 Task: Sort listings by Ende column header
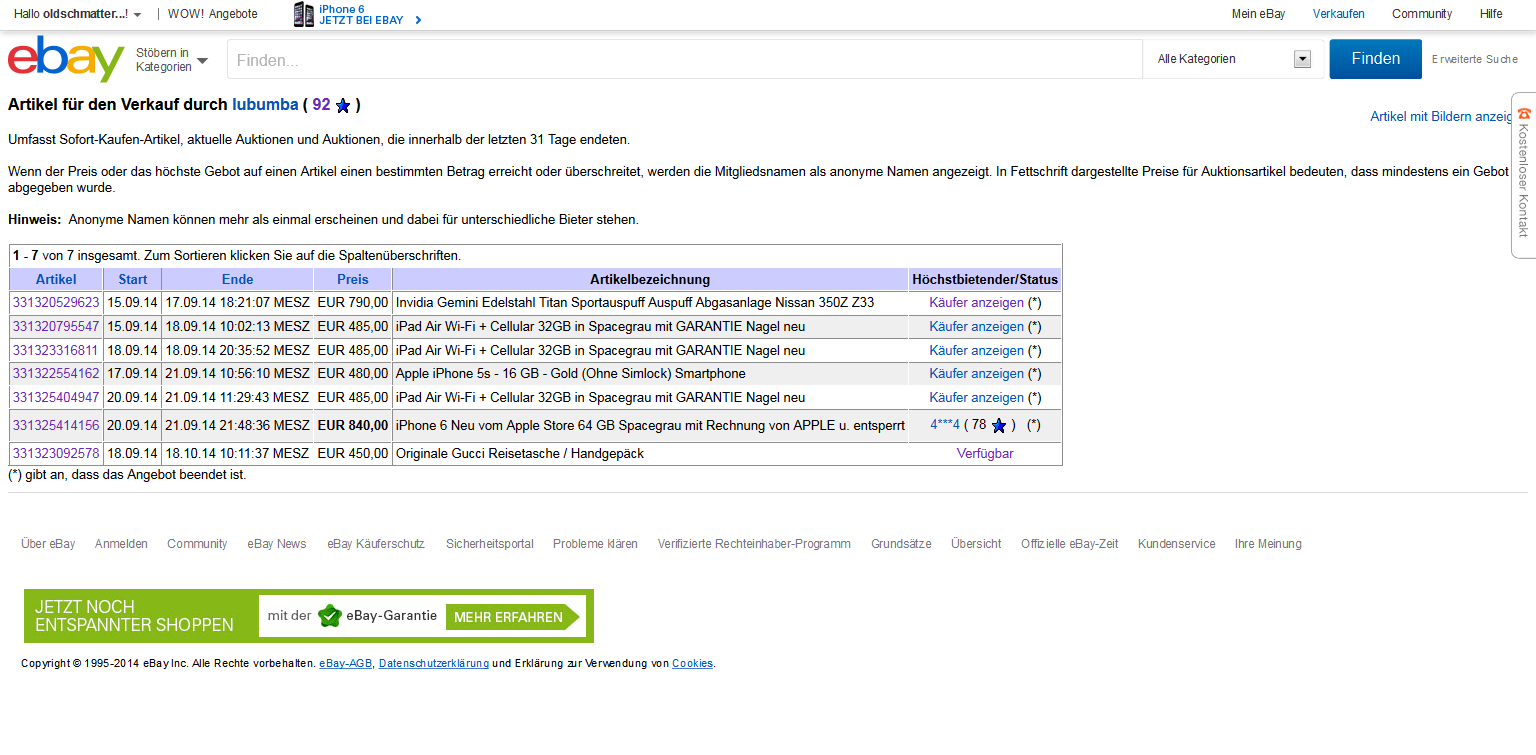(x=237, y=280)
